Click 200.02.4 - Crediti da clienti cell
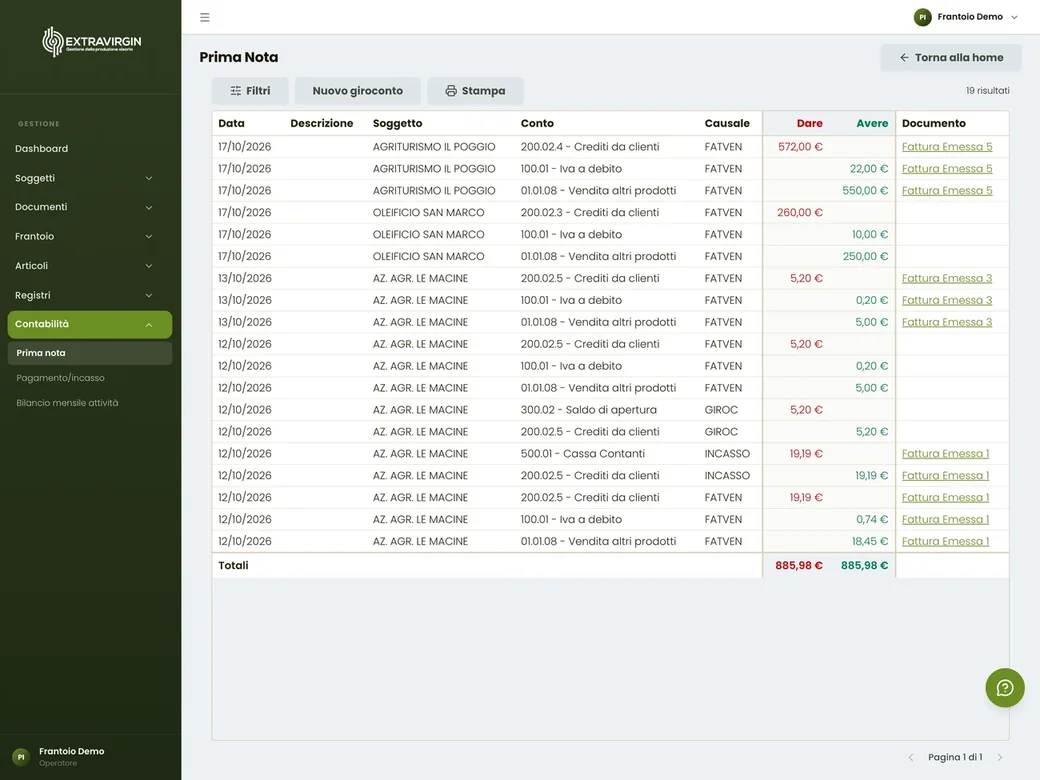The height and width of the screenshot is (780, 1040). 590,147
